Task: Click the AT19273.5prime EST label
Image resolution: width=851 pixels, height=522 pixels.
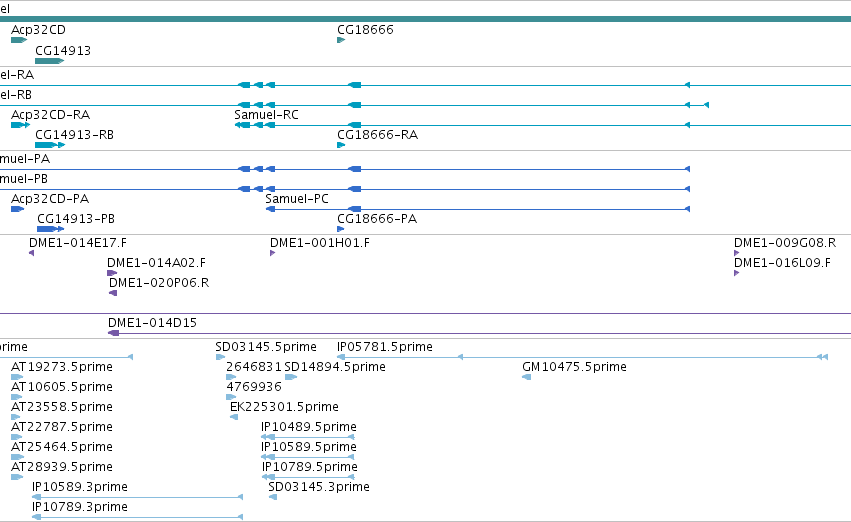Action: [x=62, y=367]
